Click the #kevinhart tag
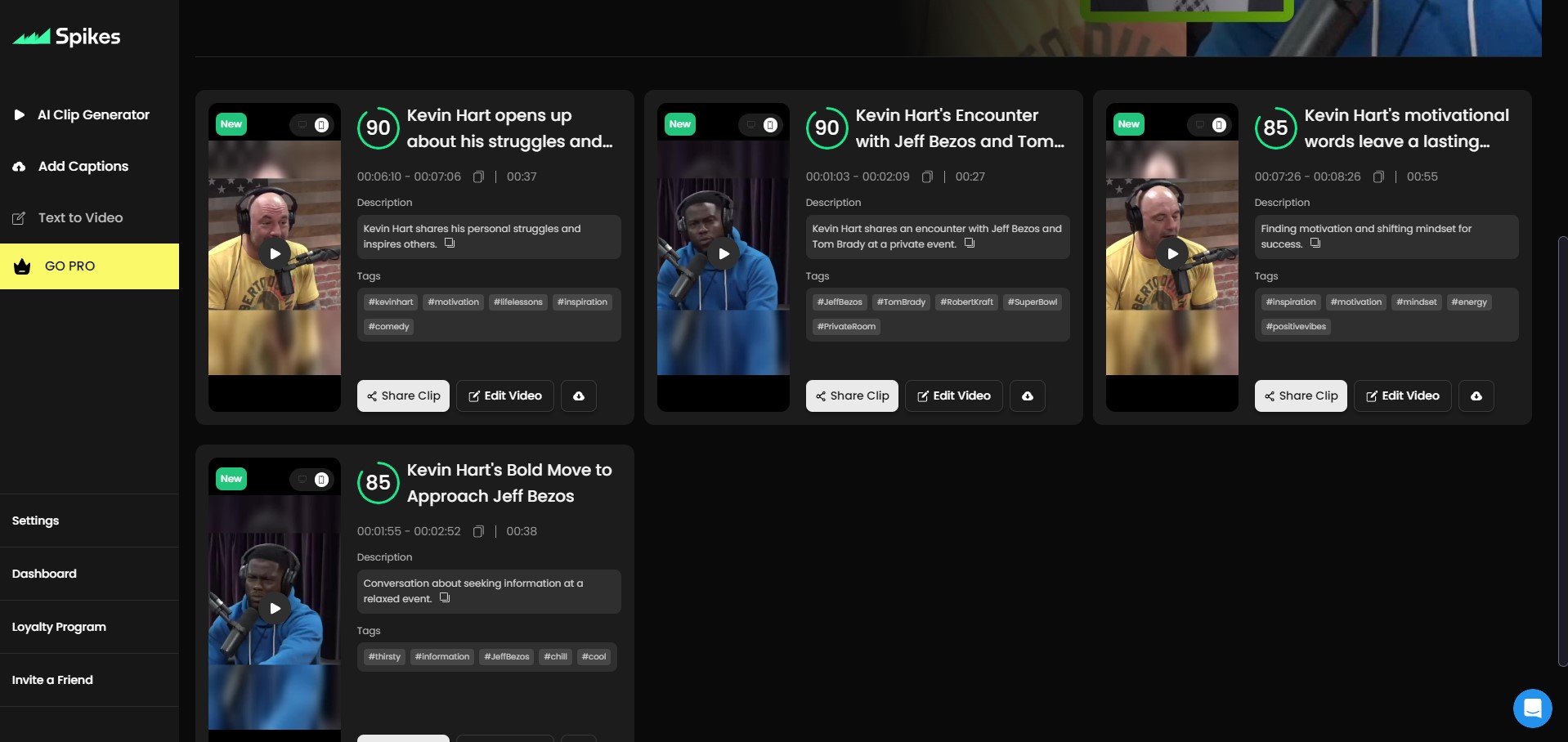Screen dimensions: 1568x742 [391, 302]
